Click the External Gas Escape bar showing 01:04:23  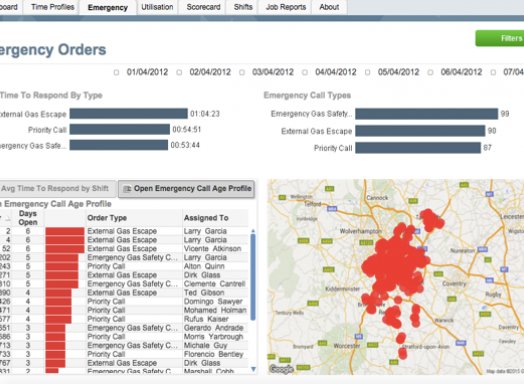(x=129, y=113)
